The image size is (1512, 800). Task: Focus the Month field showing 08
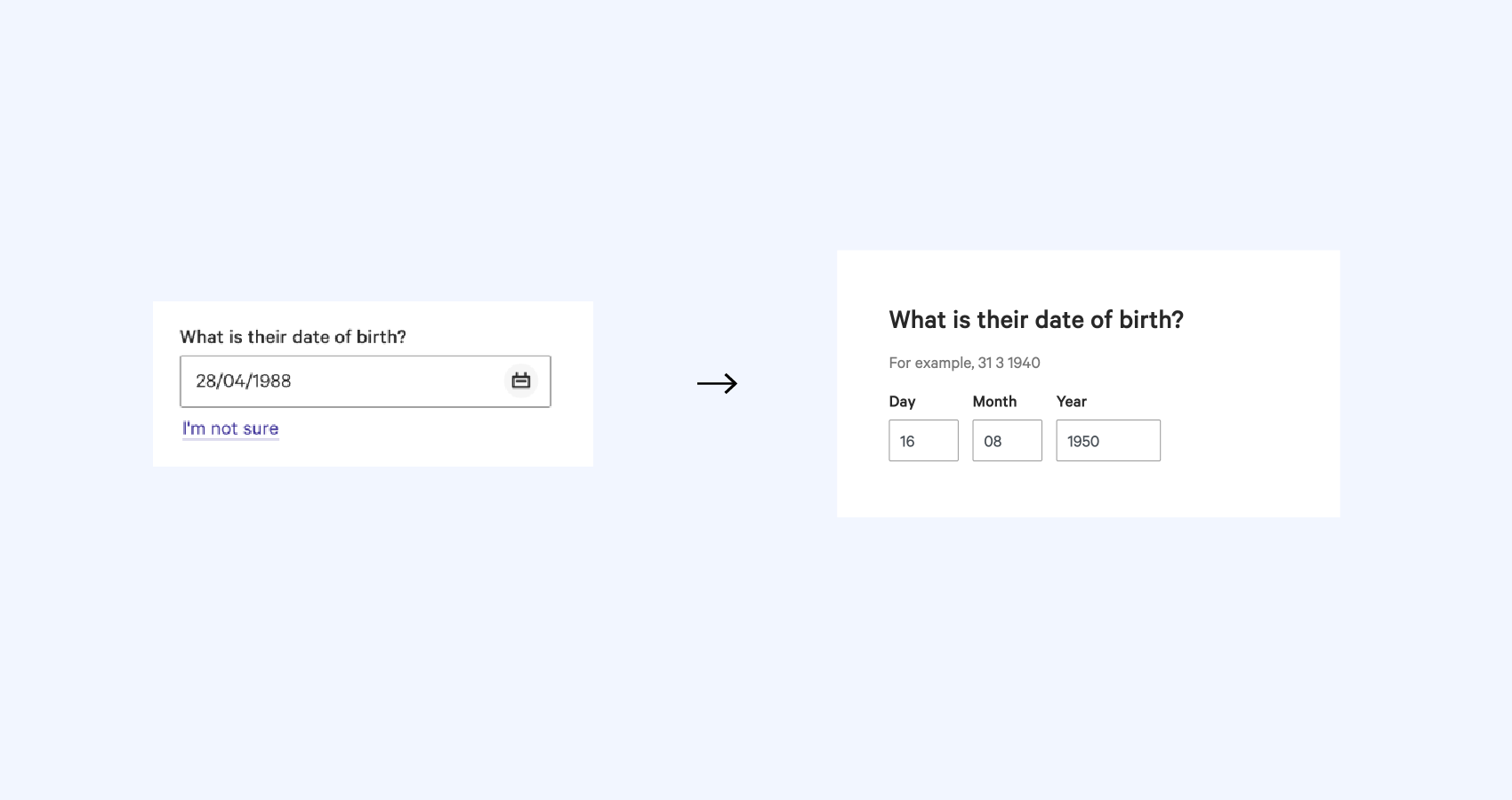pyautogui.click(x=1007, y=441)
